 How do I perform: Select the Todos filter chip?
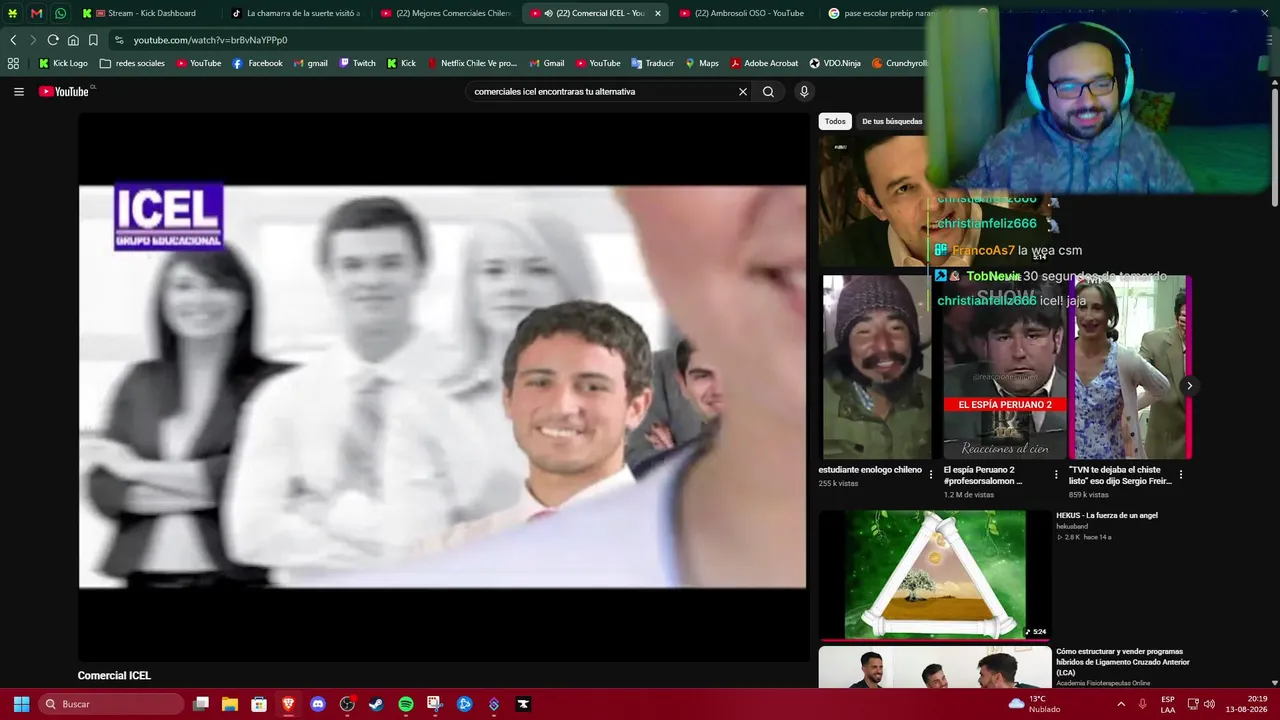tap(835, 121)
